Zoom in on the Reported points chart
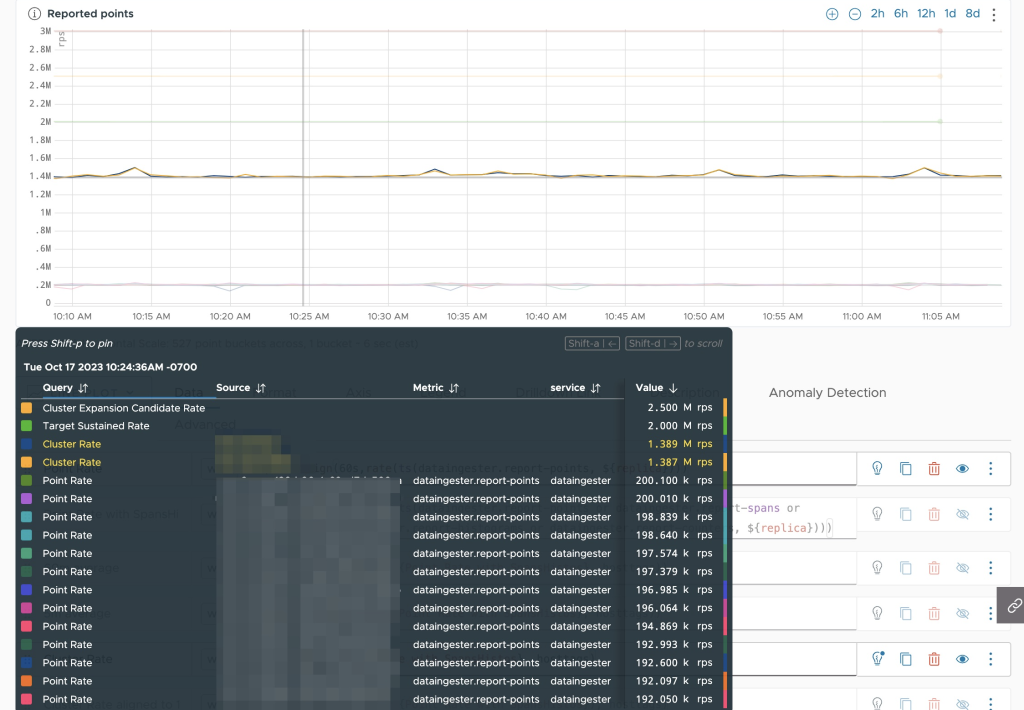 point(832,14)
